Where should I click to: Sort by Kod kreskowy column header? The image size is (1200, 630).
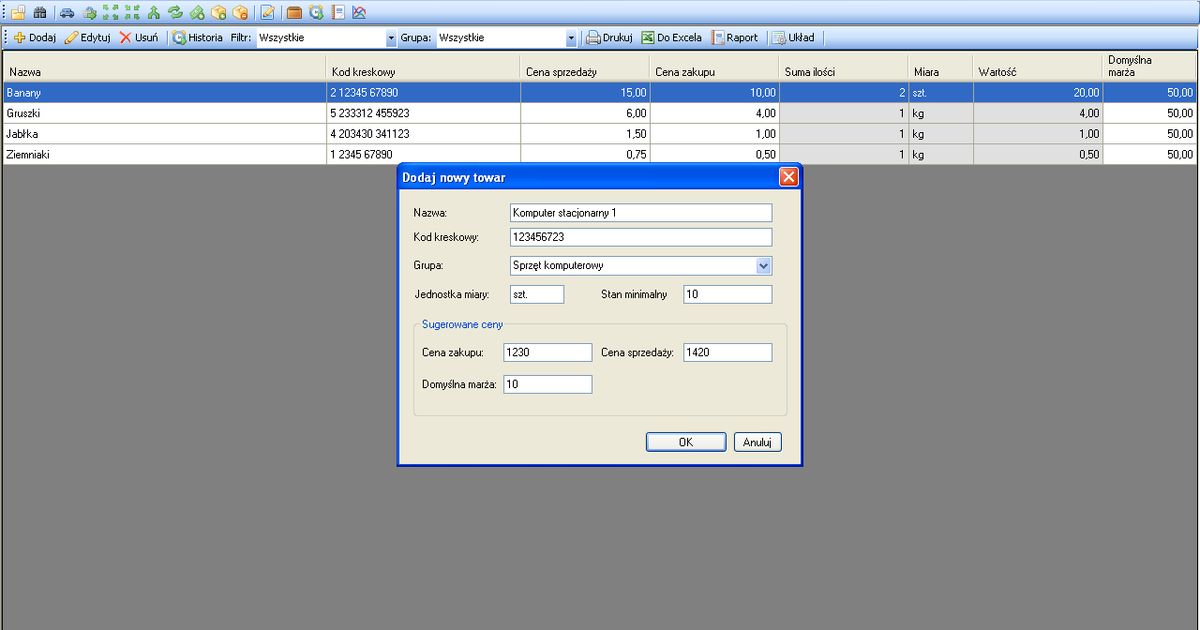point(423,67)
